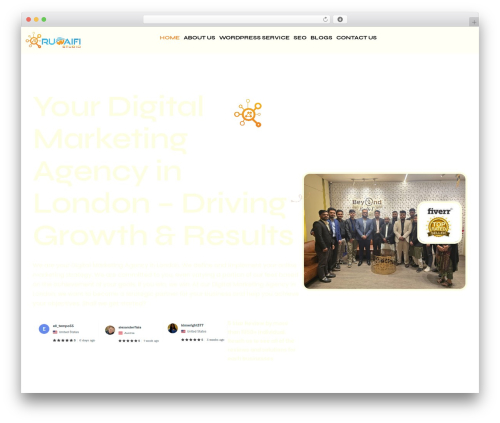Click the Austria reviewer's profile photo
500x423 pixels.
(110, 330)
